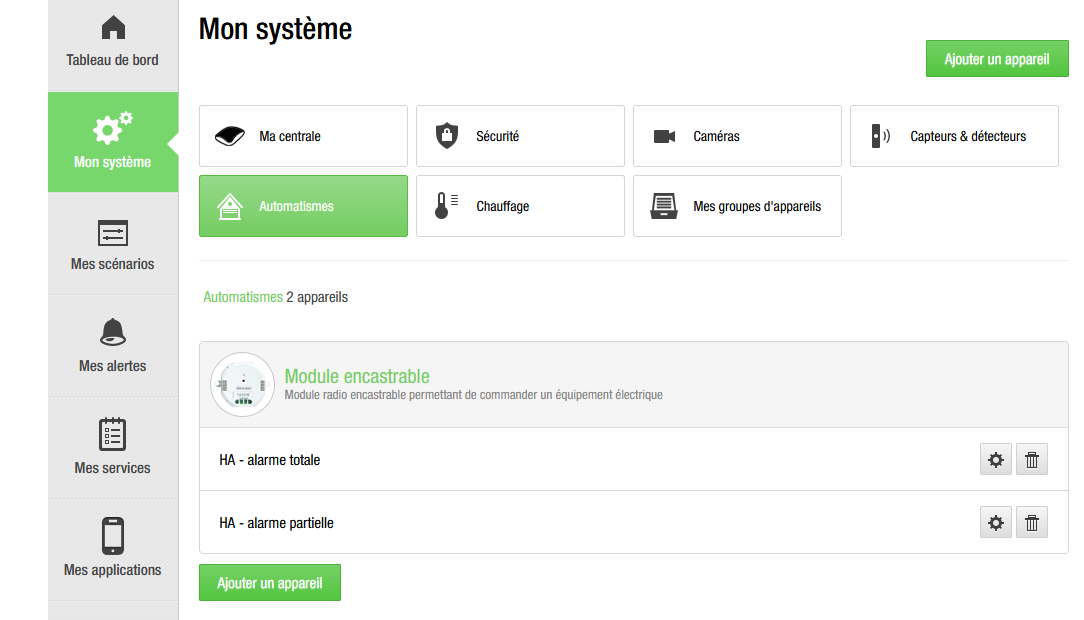Click the '2 appareils' count text
The height and width of the screenshot is (620, 1084).
point(317,297)
